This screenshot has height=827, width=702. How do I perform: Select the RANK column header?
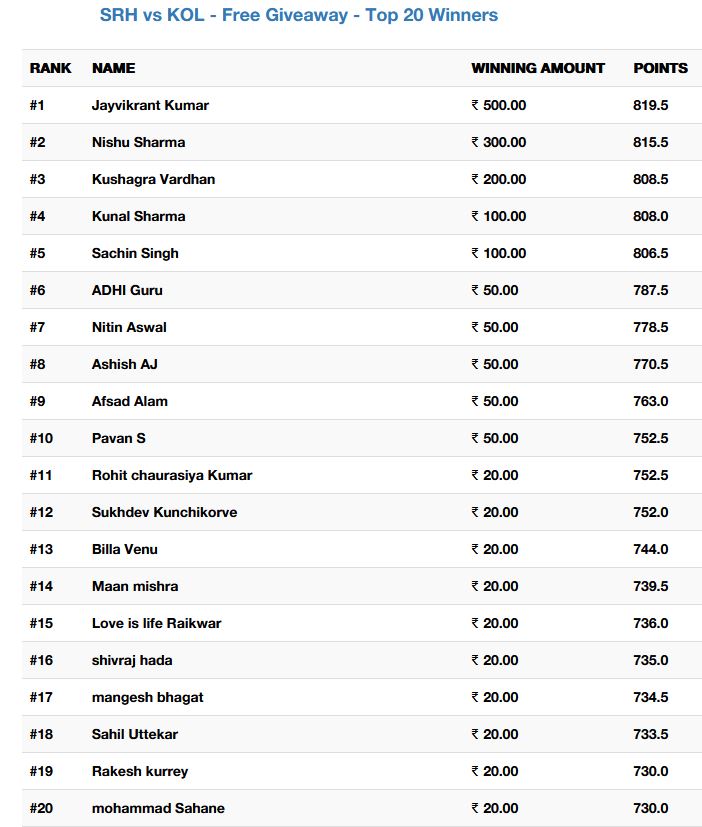tap(50, 68)
